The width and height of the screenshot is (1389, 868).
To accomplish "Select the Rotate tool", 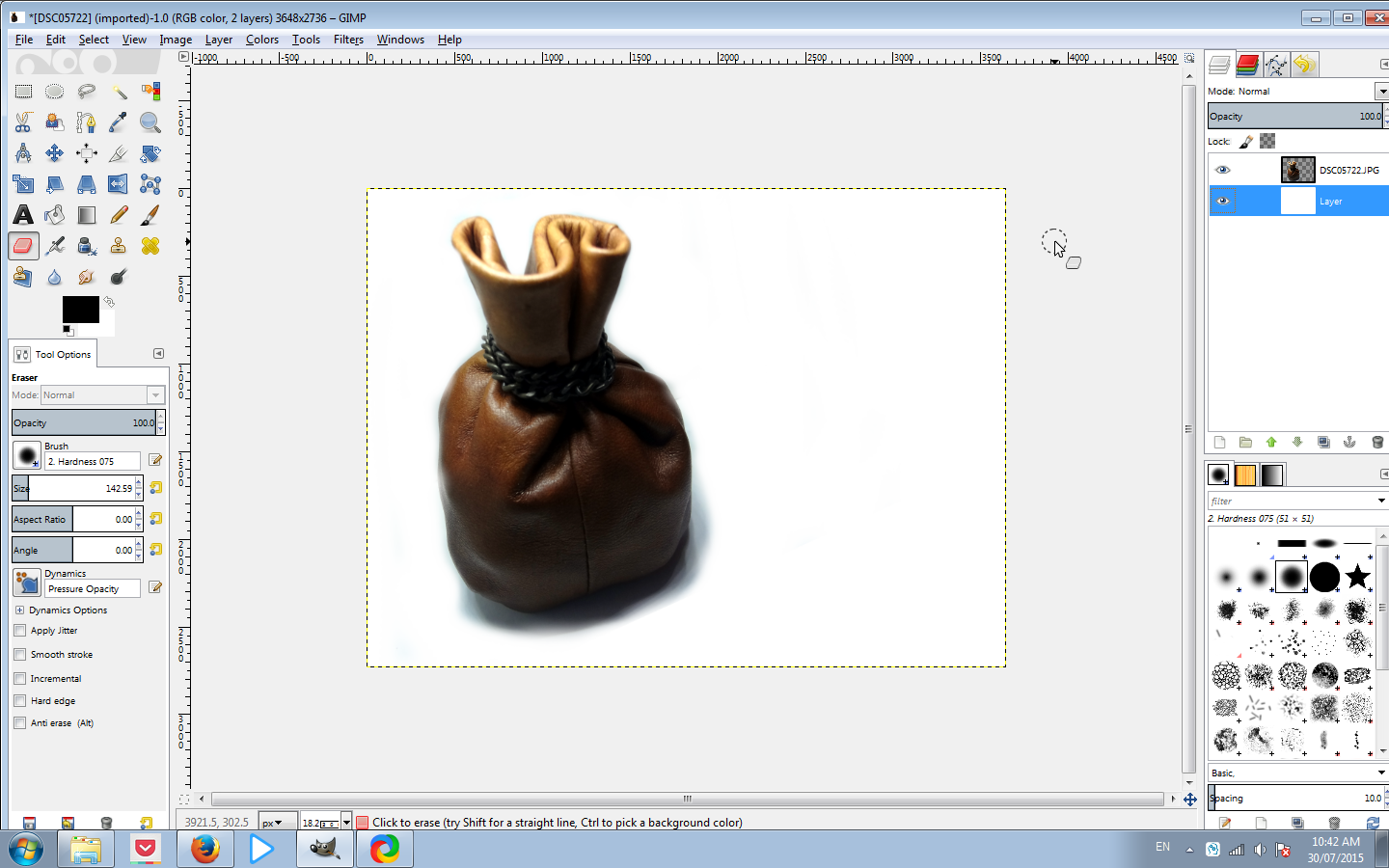I will (150, 153).
